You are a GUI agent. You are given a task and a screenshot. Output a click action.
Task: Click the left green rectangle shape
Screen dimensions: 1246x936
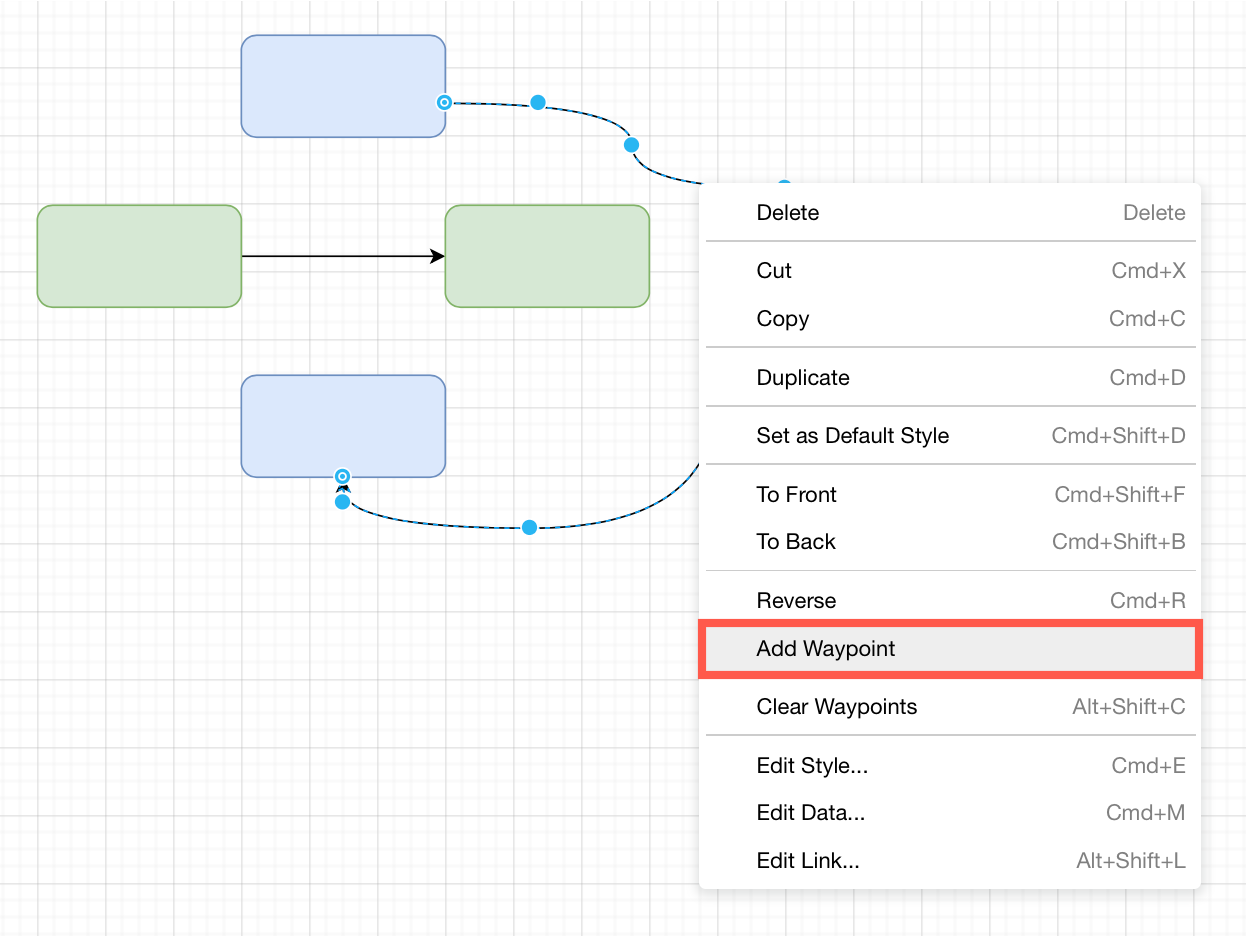click(138, 256)
